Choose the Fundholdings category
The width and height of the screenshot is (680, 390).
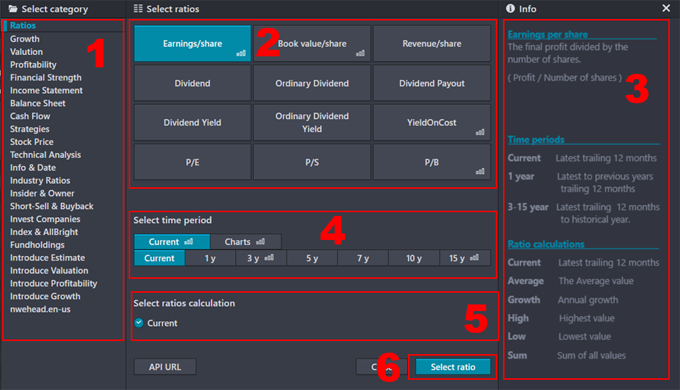click(37, 245)
